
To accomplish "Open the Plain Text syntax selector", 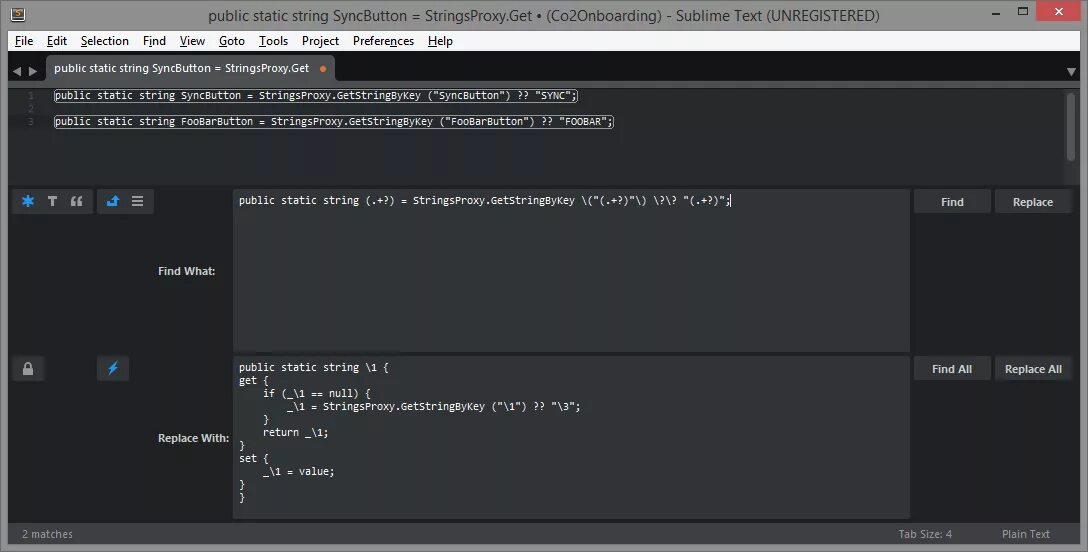I will click(x=1026, y=534).
